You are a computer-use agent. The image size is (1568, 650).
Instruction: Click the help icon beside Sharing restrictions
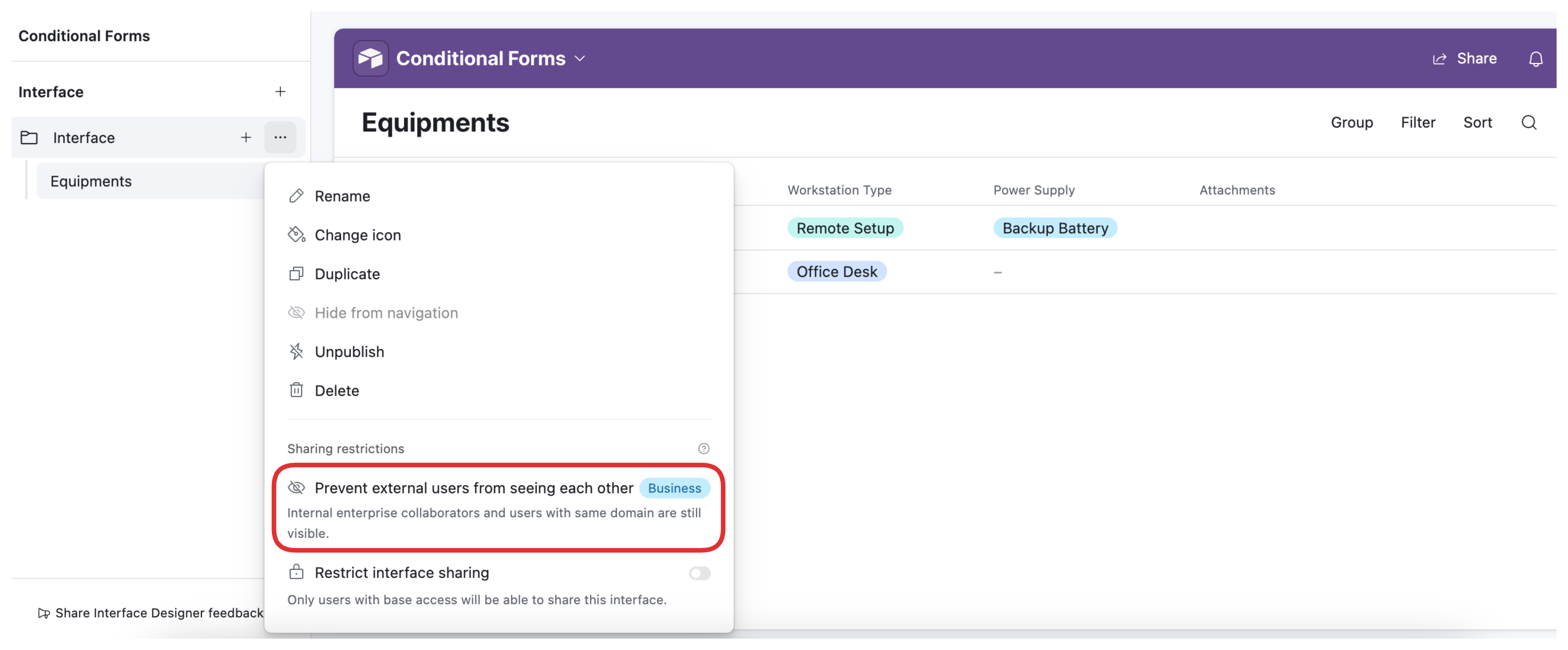click(704, 449)
